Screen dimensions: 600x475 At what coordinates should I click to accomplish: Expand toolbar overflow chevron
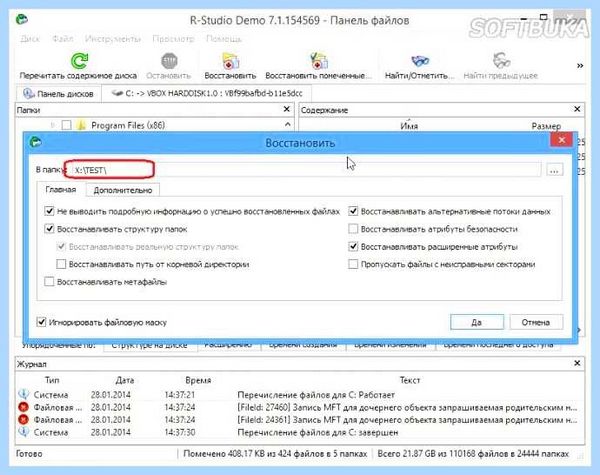pos(580,66)
